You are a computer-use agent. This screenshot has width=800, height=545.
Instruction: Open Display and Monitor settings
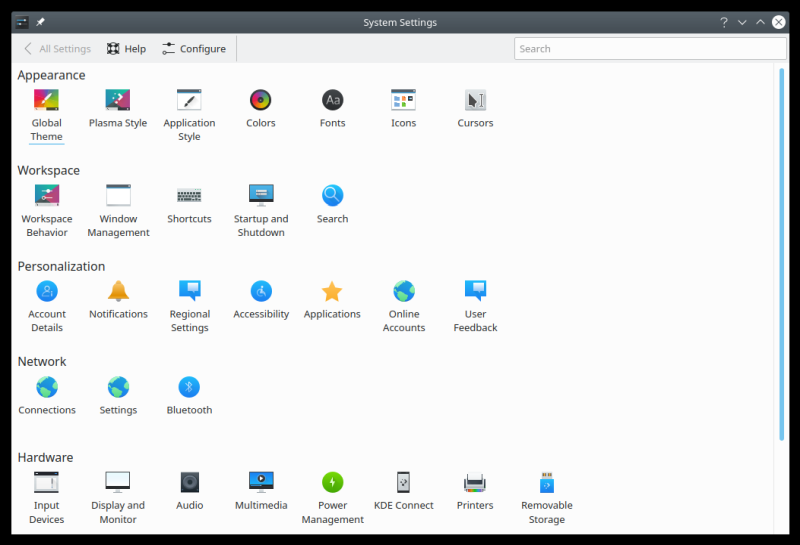pos(118,498)
